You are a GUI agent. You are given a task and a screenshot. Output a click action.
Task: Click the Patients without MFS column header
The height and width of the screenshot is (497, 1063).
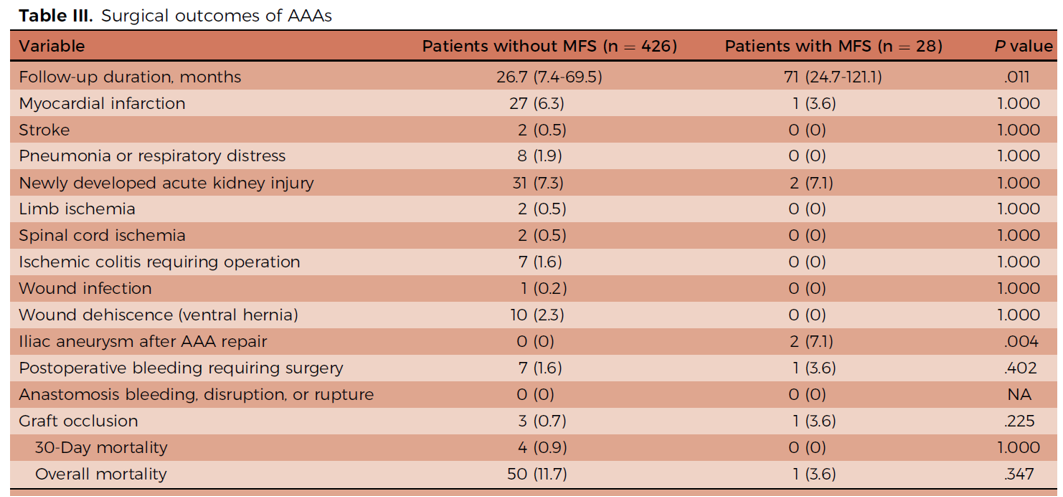point(549,46)
